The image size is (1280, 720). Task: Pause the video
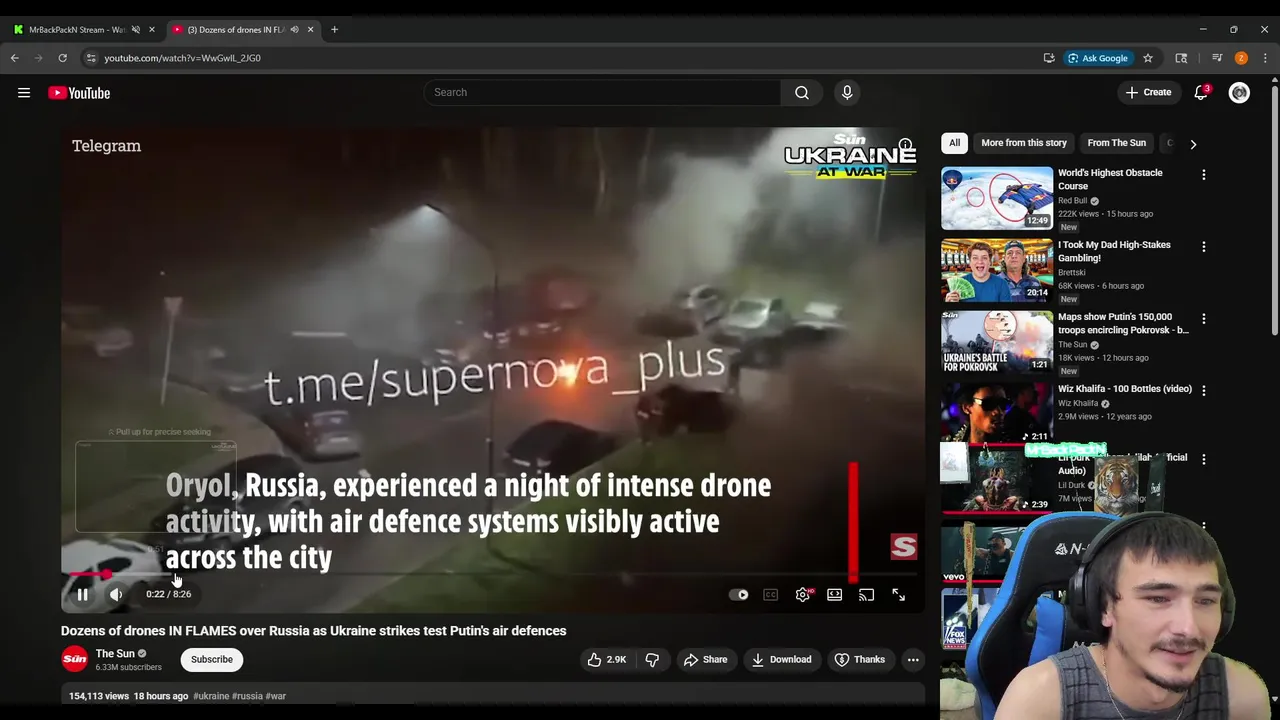click(x=83, y=594)
